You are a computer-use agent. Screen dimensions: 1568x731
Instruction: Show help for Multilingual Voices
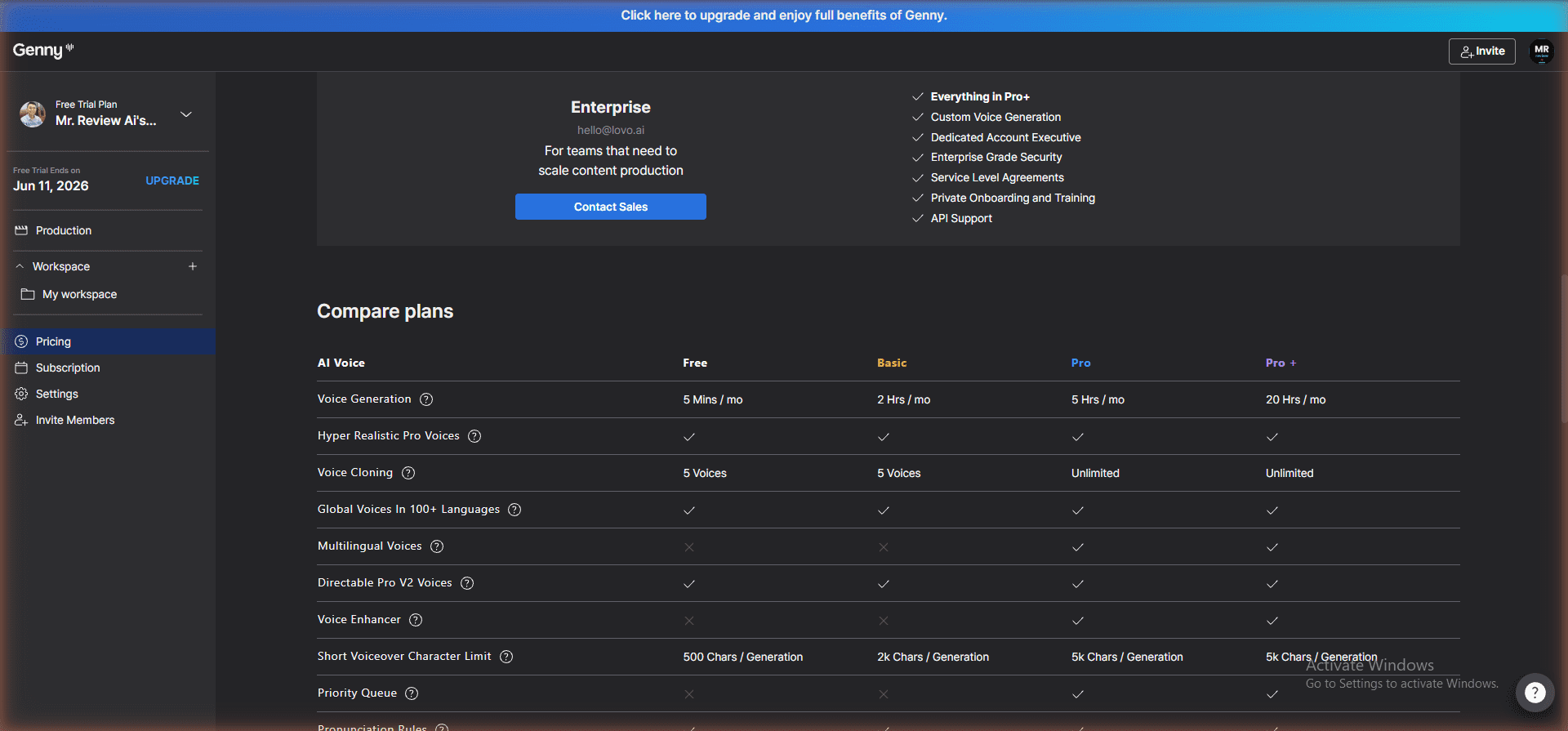coord(437,546)
